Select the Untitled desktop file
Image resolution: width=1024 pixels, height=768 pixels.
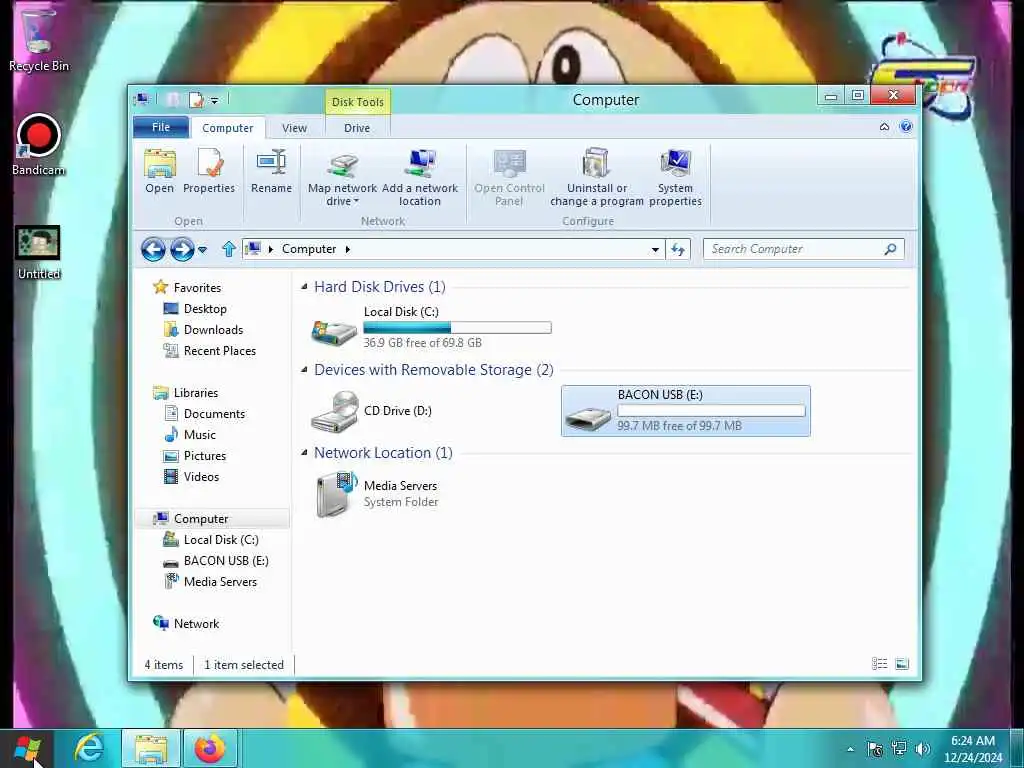pos(39,253)
